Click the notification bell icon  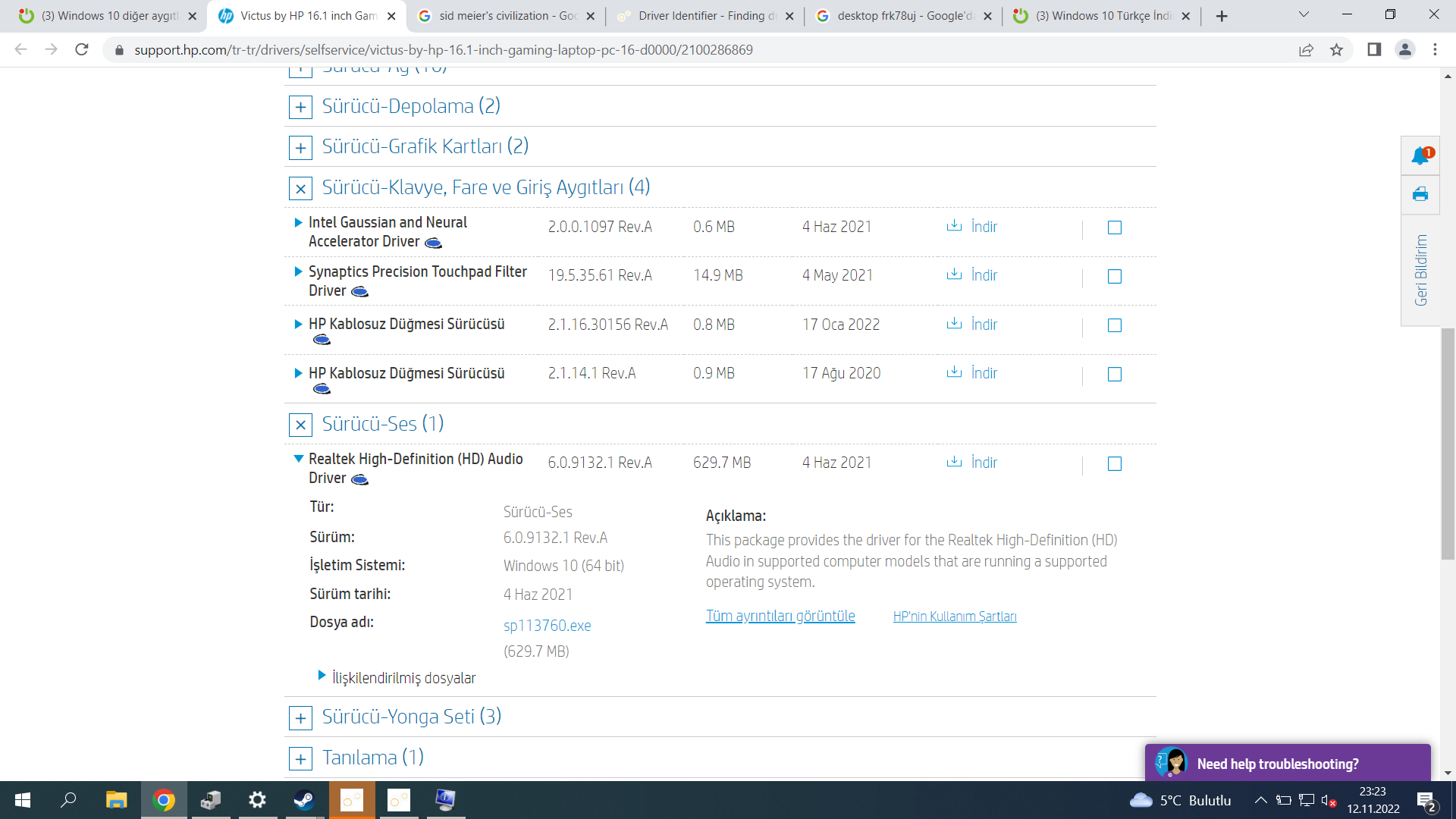click(x=1420, y=156)
